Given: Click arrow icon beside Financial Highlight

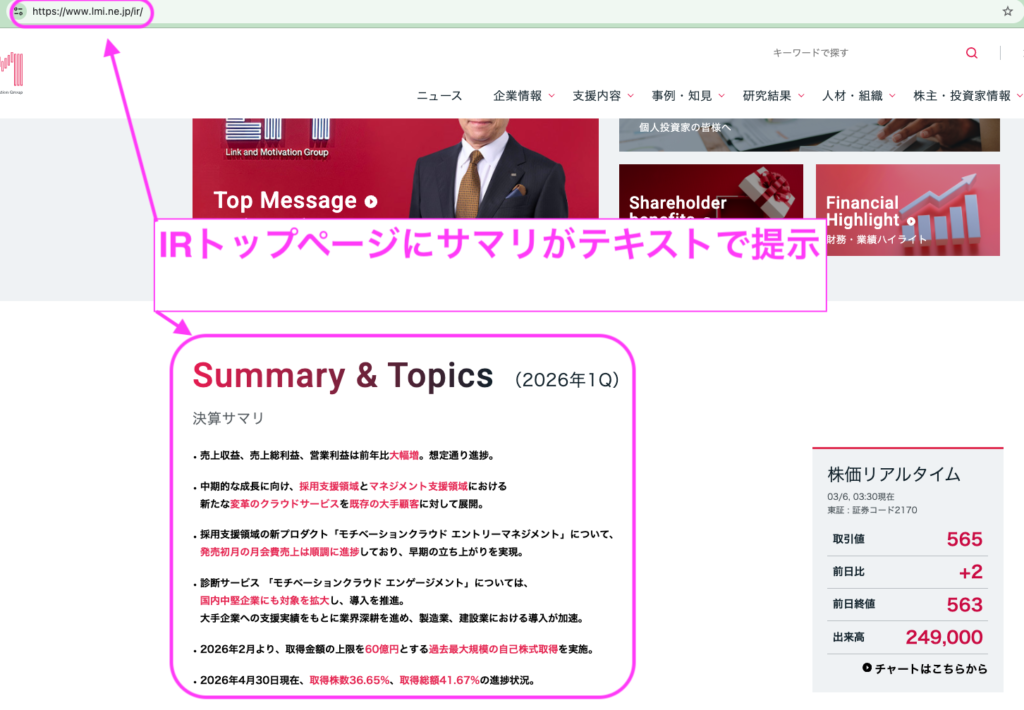Looking at the screenshot, I should click(911, 221).
